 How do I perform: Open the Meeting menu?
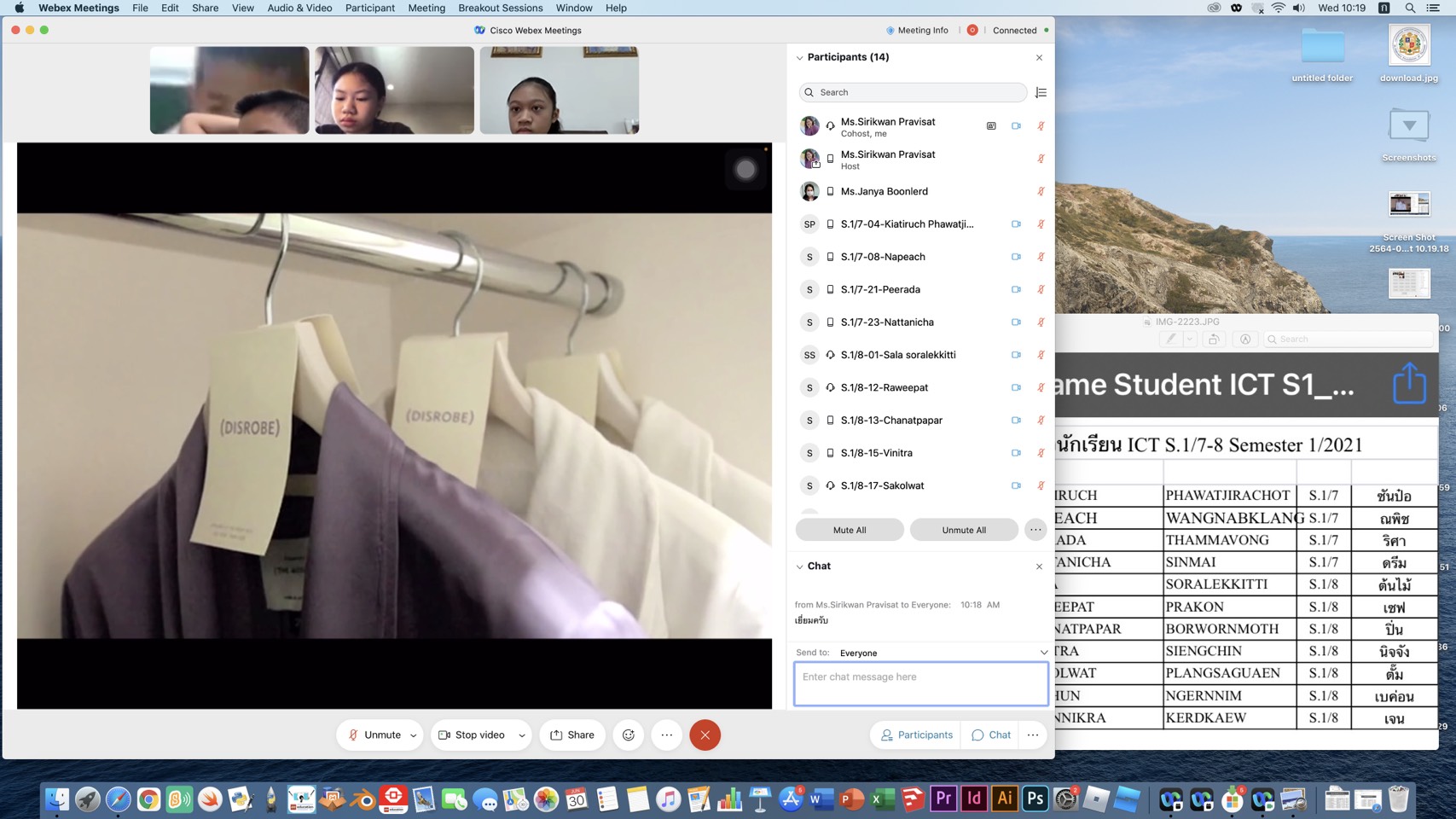(426, 8)
